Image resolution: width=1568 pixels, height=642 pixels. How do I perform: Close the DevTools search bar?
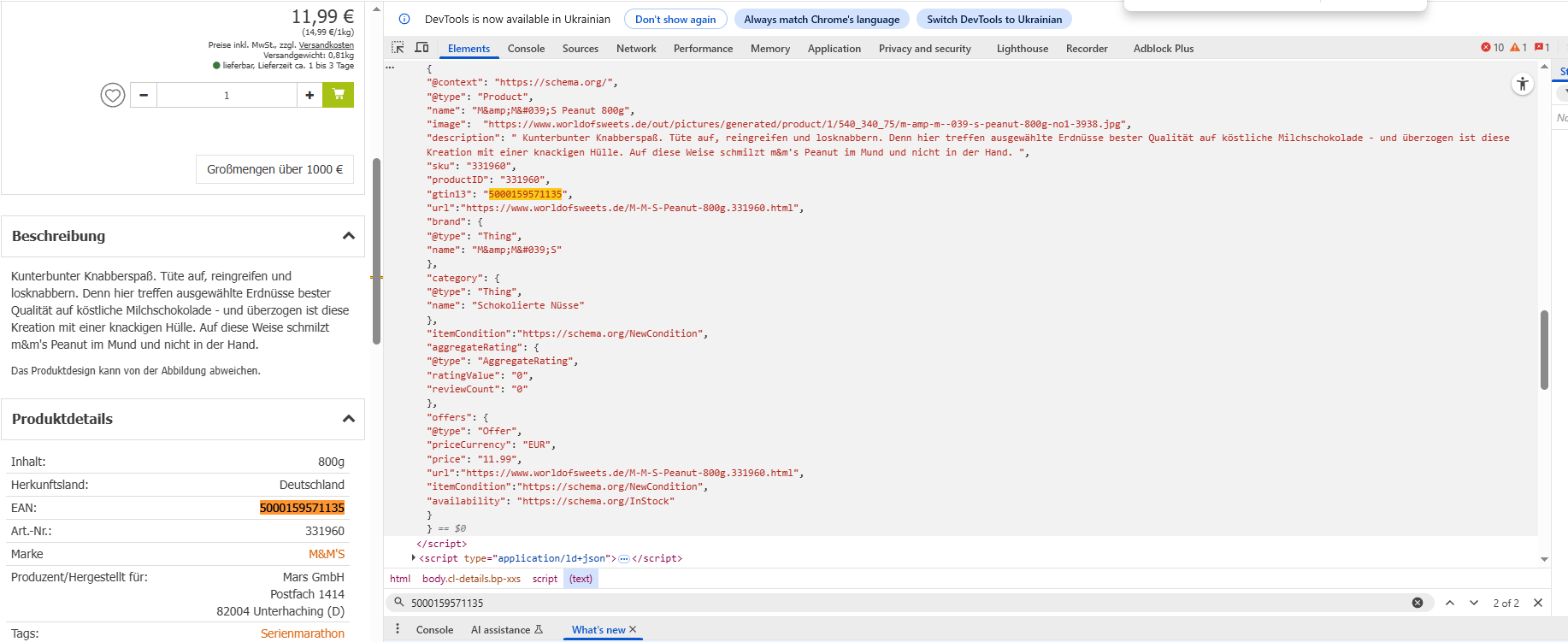pos(1538,603)
